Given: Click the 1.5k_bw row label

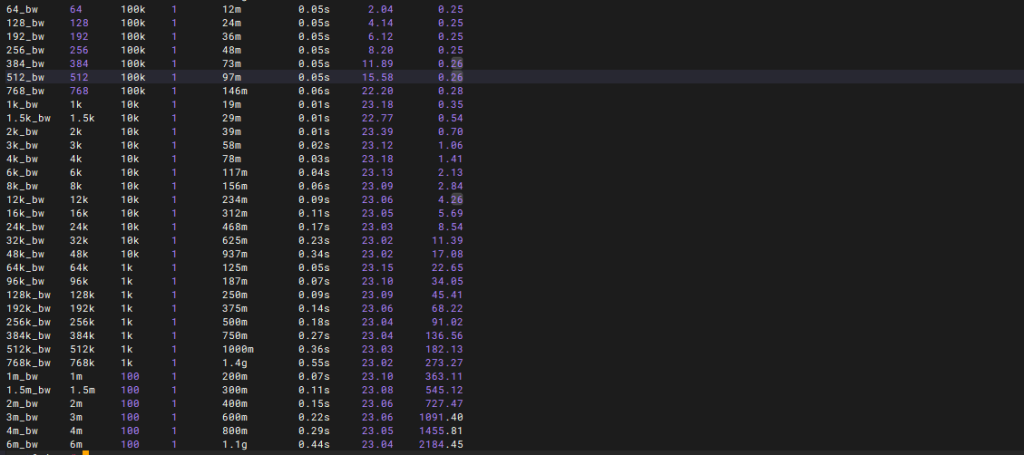Looking at the screenshot, I should pos(28,118).
